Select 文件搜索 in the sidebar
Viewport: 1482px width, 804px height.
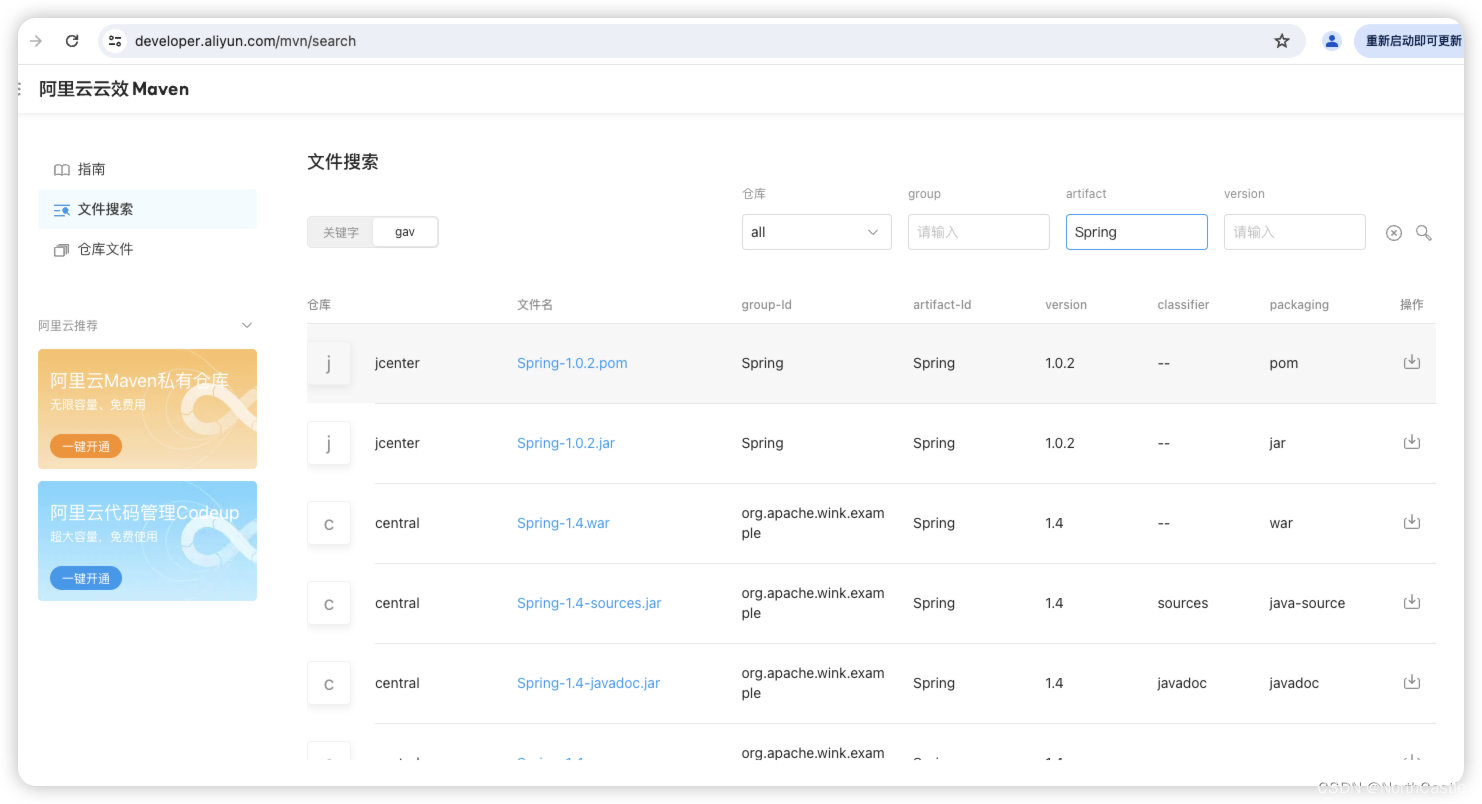pyautogui.click(x=147, y=209)
